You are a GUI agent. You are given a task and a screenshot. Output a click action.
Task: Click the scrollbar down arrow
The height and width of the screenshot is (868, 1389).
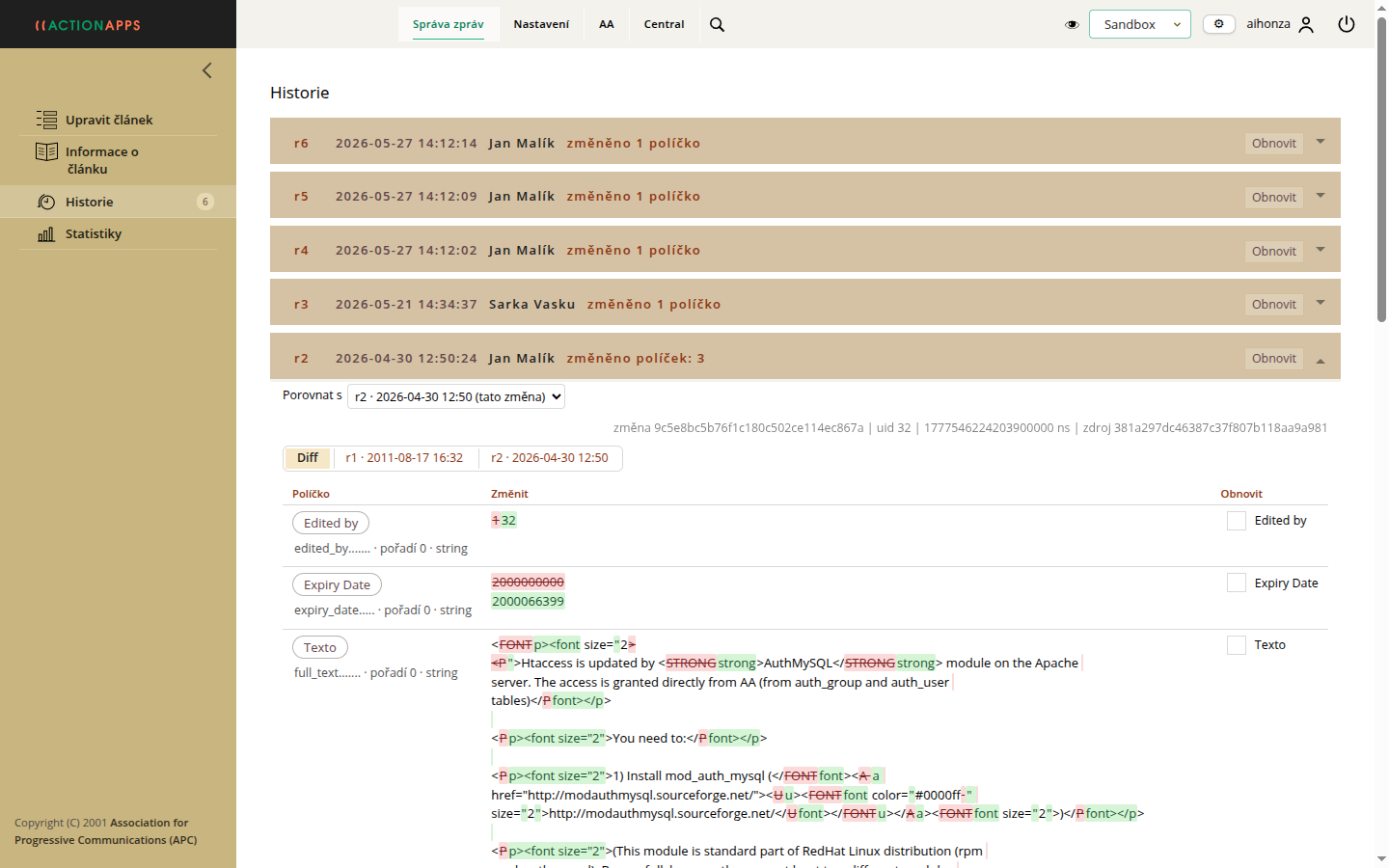1381,859
